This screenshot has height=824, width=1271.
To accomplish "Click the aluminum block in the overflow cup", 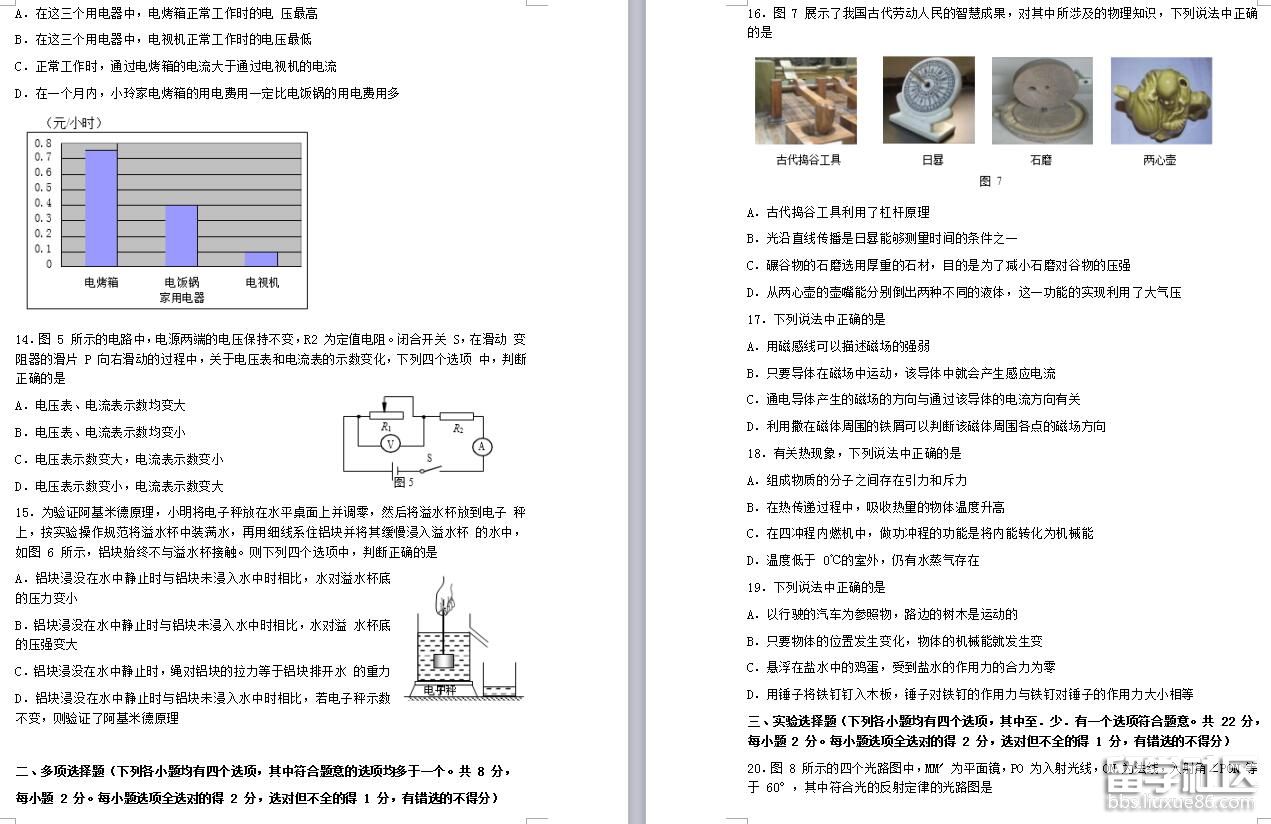I will 441,660.
